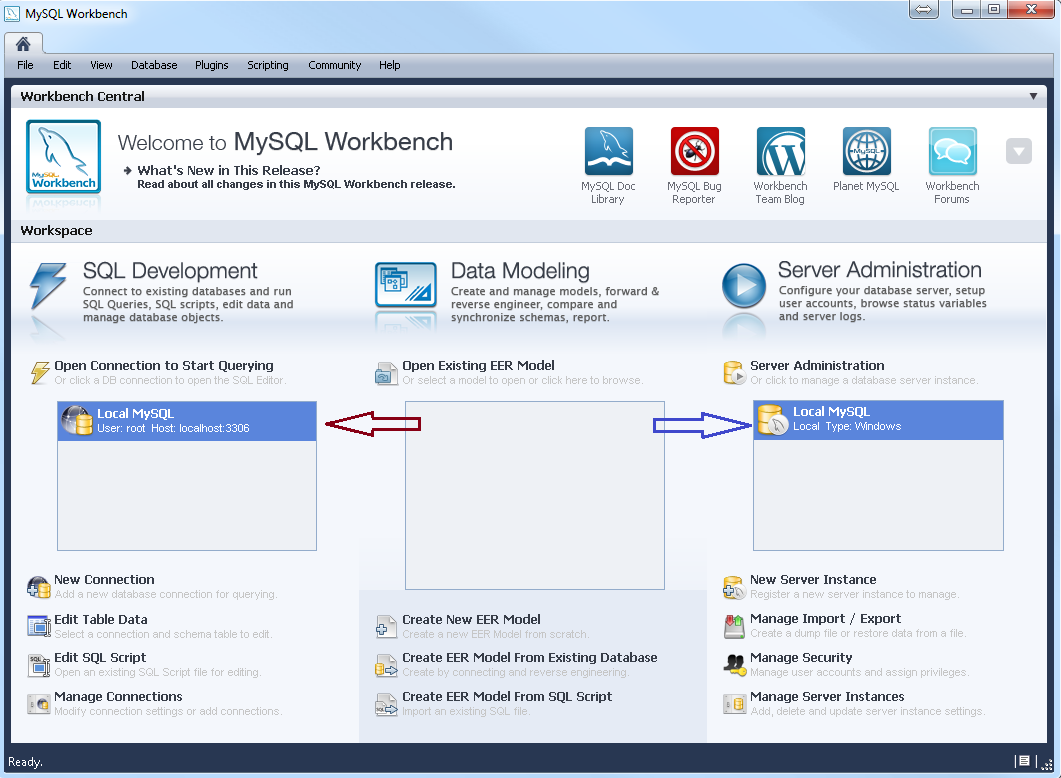Click Manage Connections link
This screenshot has width=1061, height=778.
click(118, 697)
